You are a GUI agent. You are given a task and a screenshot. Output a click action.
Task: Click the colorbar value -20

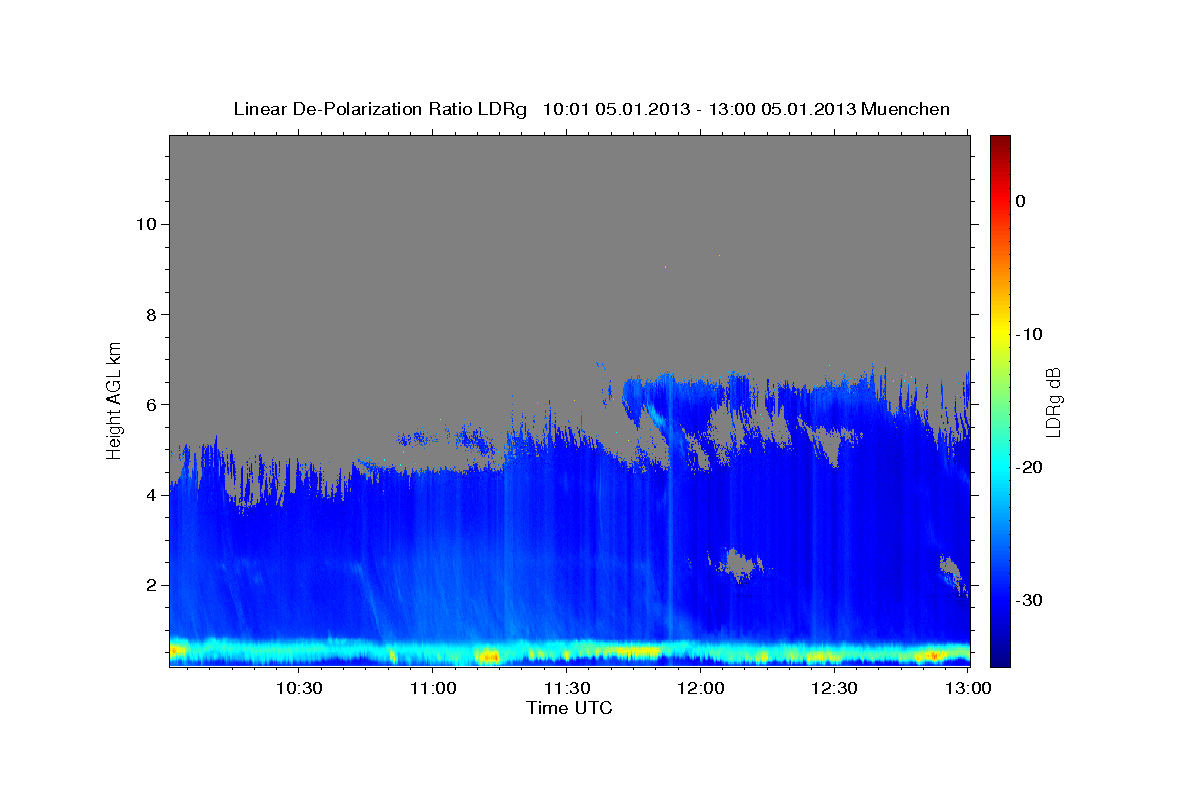1030,467
